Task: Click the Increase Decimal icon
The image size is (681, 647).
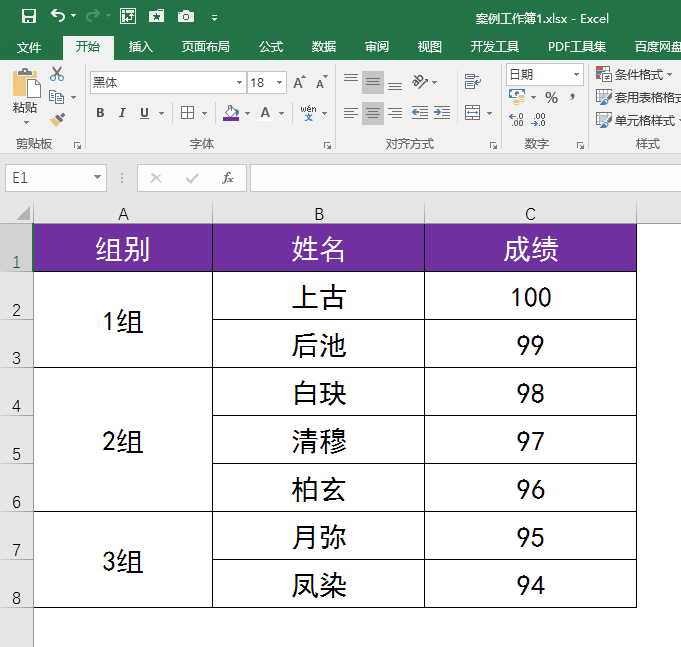Action: pyautogui.click(x=516, y=119)
